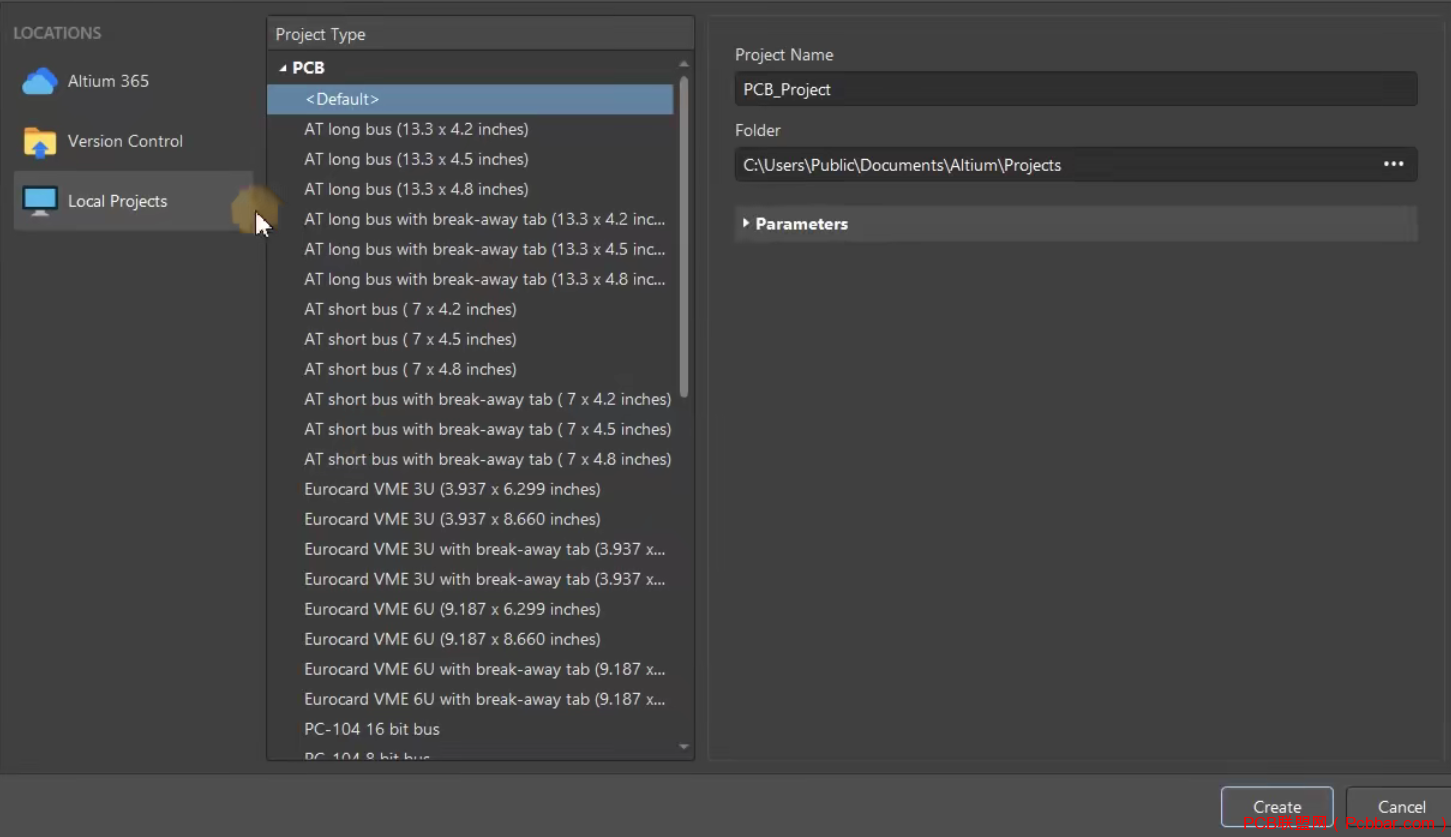Choose Version Control location label
The width and height of the screenshot is (1451, 837).
[x=125, y=141]
